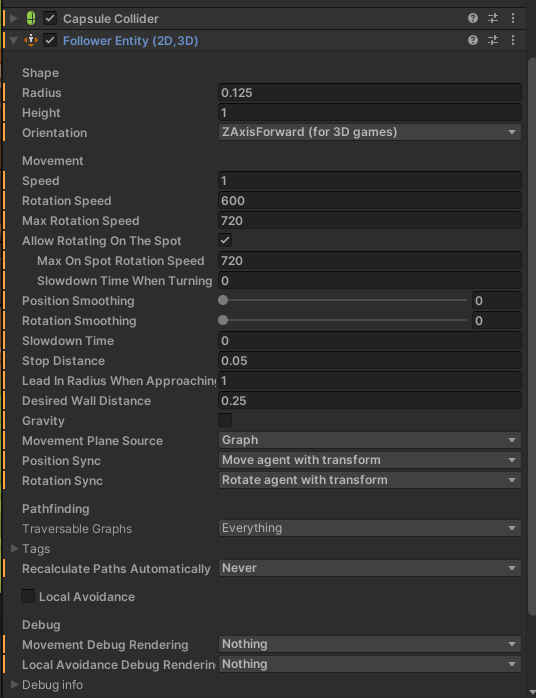Click the Inspector vertical scrollbar
The height and width of the screenshot is (698, 536).
(532, 337)
